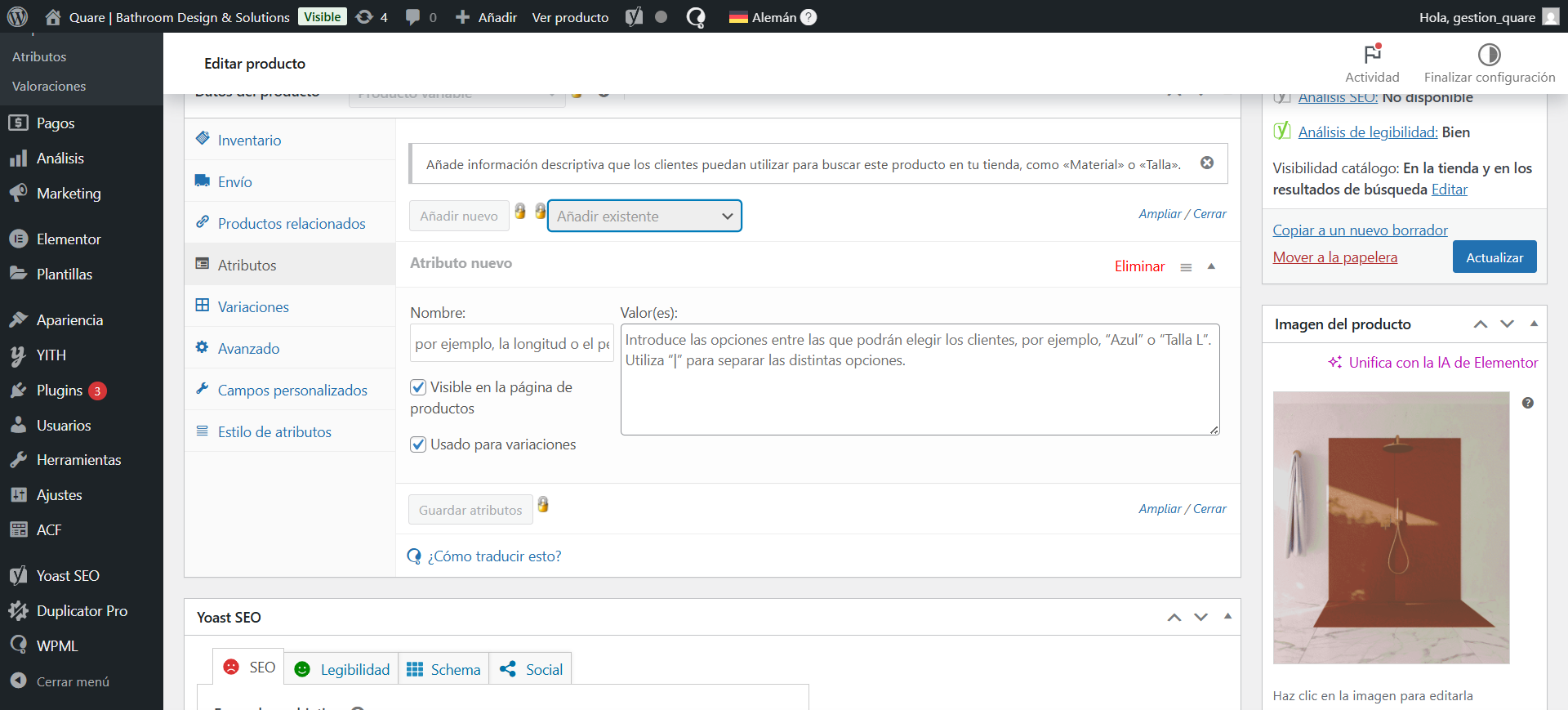Open the Productos relacionados tab
This screenshot has height=710, width=1568.
pyautogui.click(x=290, y=223)
